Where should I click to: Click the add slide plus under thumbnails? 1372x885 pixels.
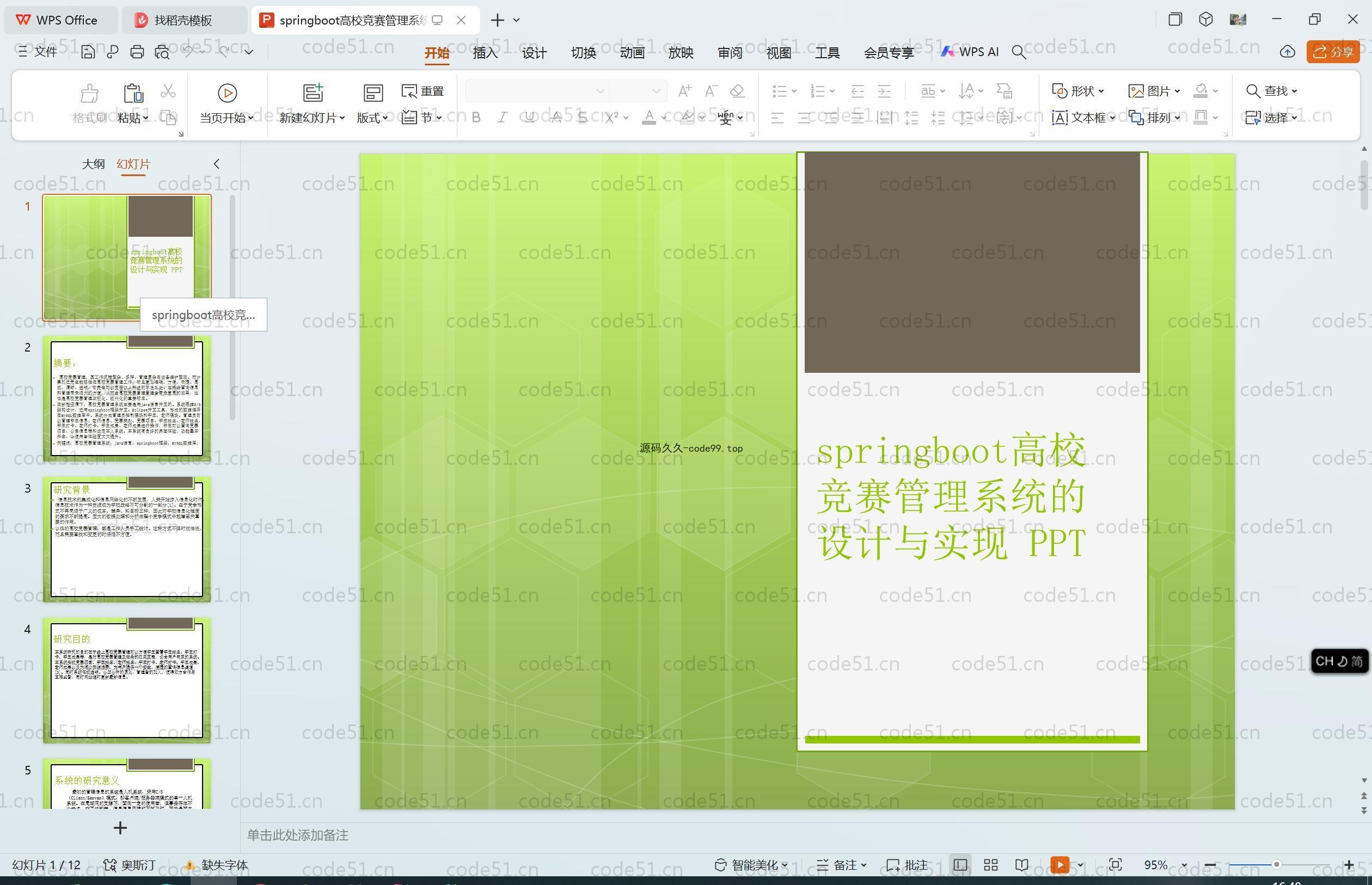click(x=120, y=828)
